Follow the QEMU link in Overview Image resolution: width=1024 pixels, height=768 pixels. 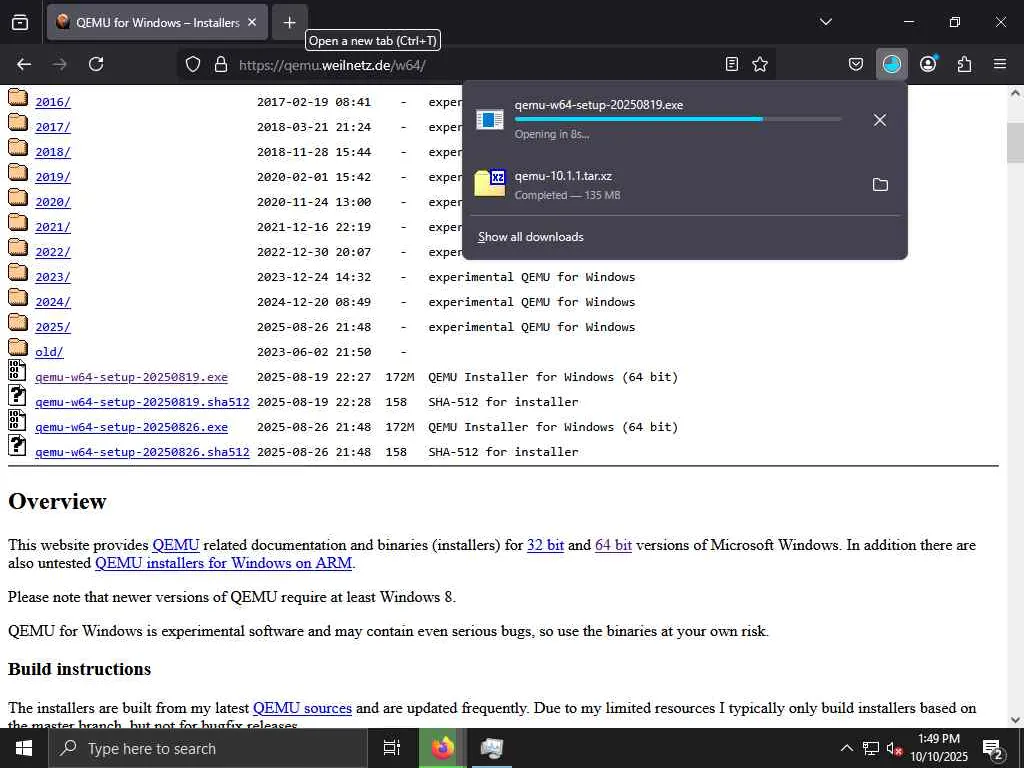[176, 545]
